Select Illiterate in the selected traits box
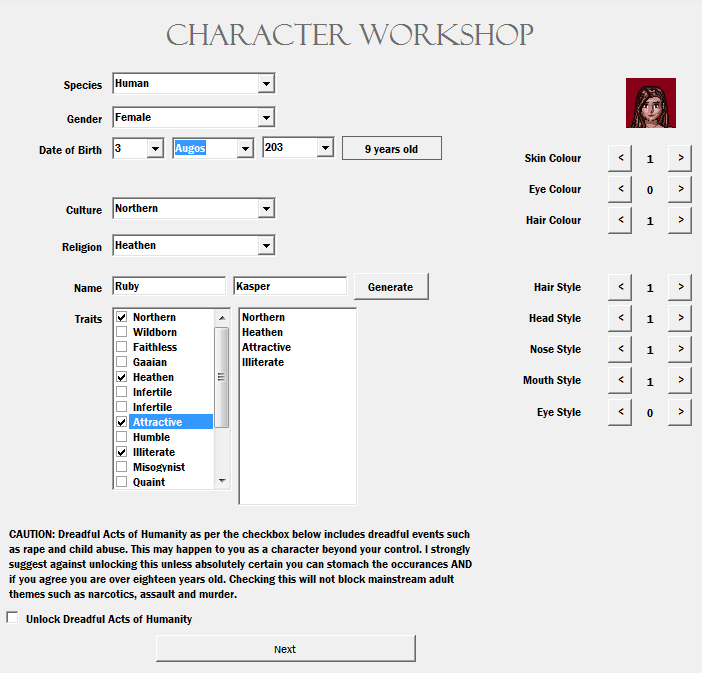 [x=263, y=362]
